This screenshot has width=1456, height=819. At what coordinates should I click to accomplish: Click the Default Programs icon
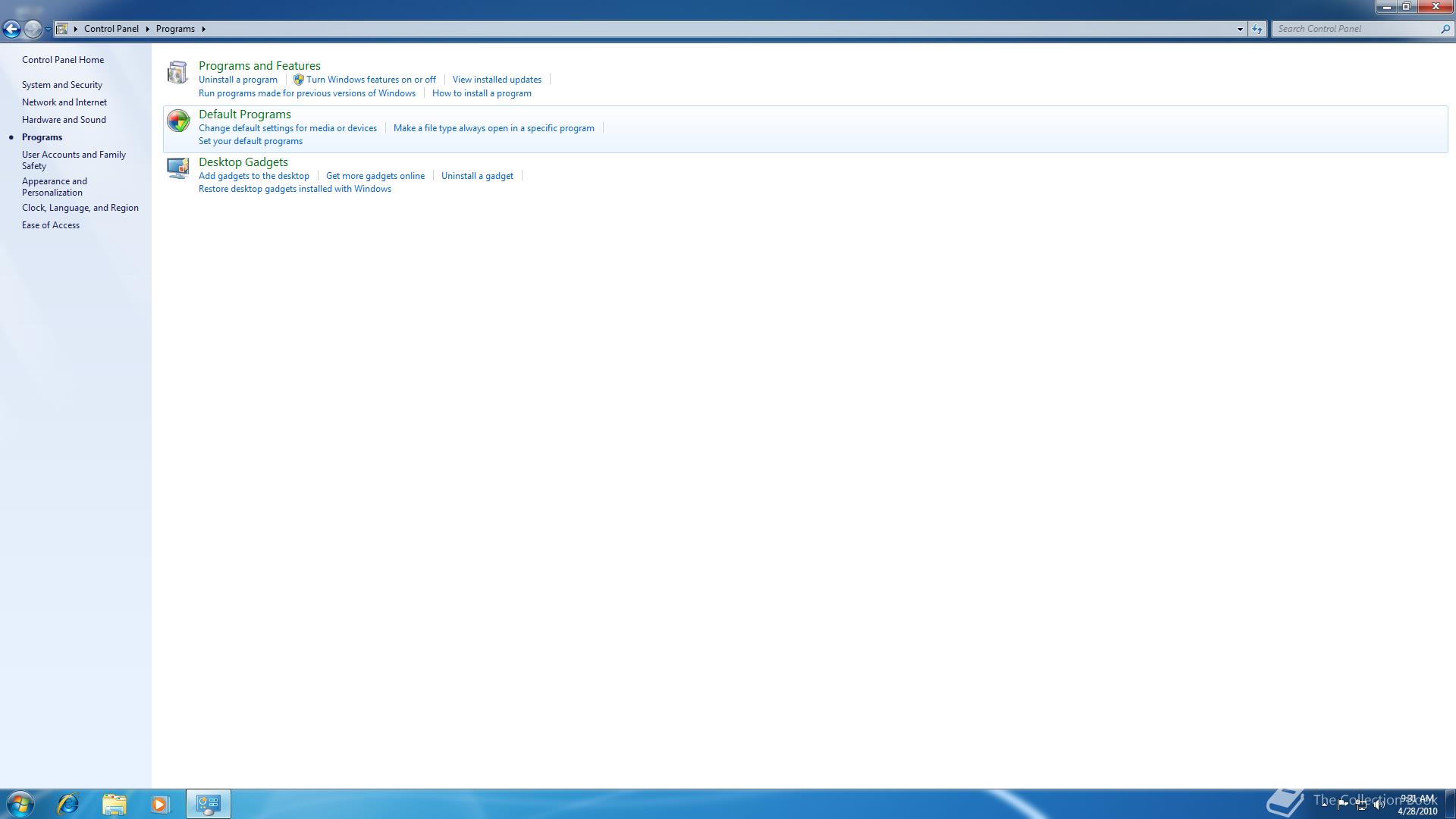(178, 121)
